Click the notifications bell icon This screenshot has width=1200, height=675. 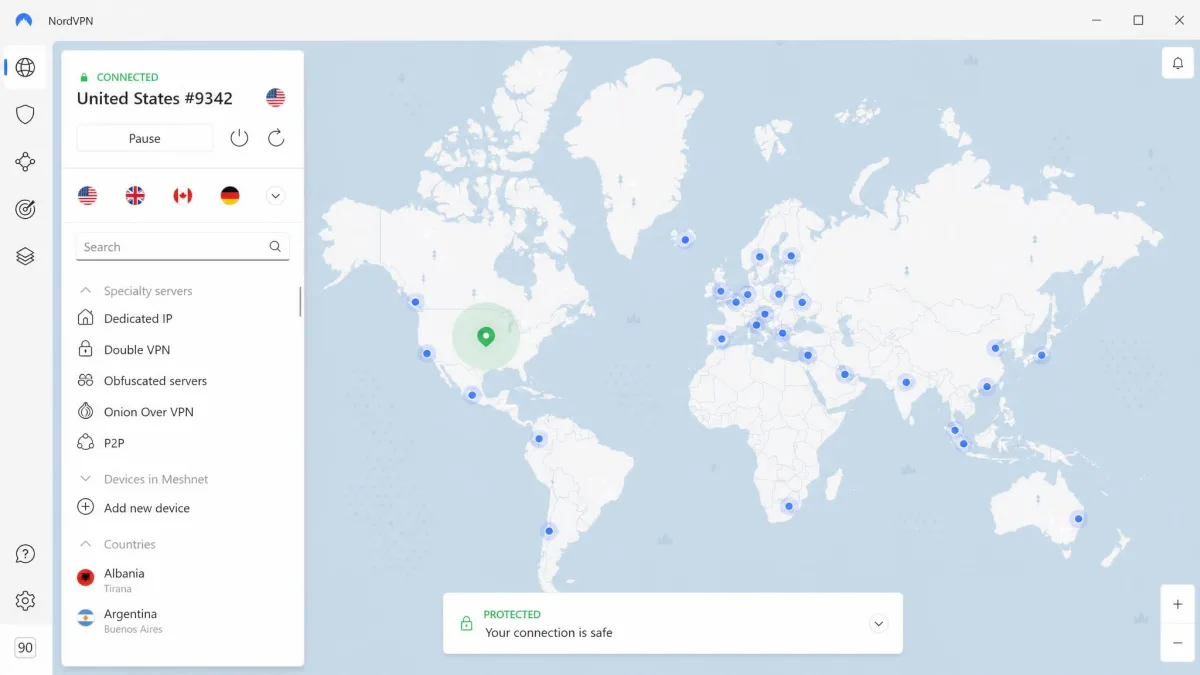[1177, 62]
